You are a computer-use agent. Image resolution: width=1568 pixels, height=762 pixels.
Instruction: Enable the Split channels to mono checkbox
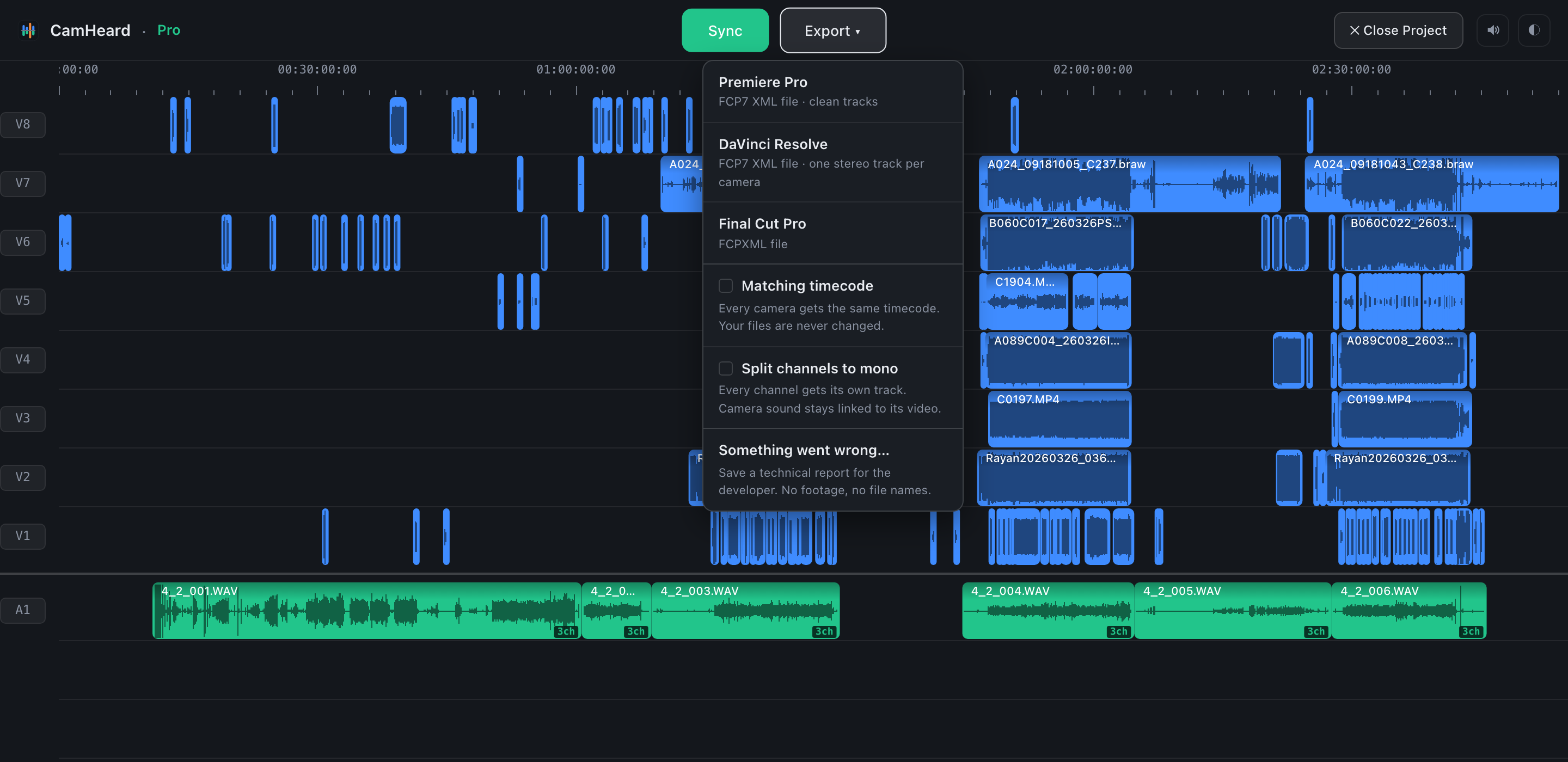(726, 368)
